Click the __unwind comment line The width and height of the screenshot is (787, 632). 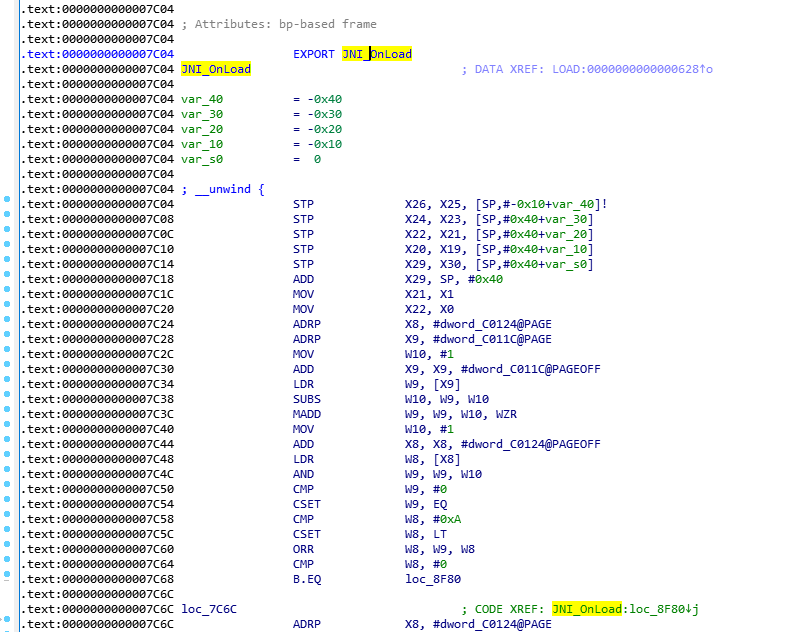(x=223, y=189)
